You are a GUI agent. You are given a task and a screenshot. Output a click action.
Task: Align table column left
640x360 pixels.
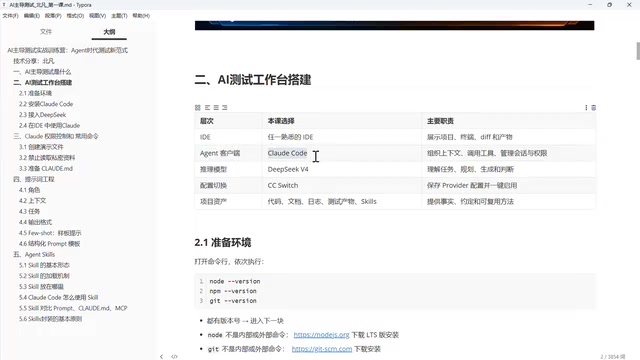click(x=207, y=108)
